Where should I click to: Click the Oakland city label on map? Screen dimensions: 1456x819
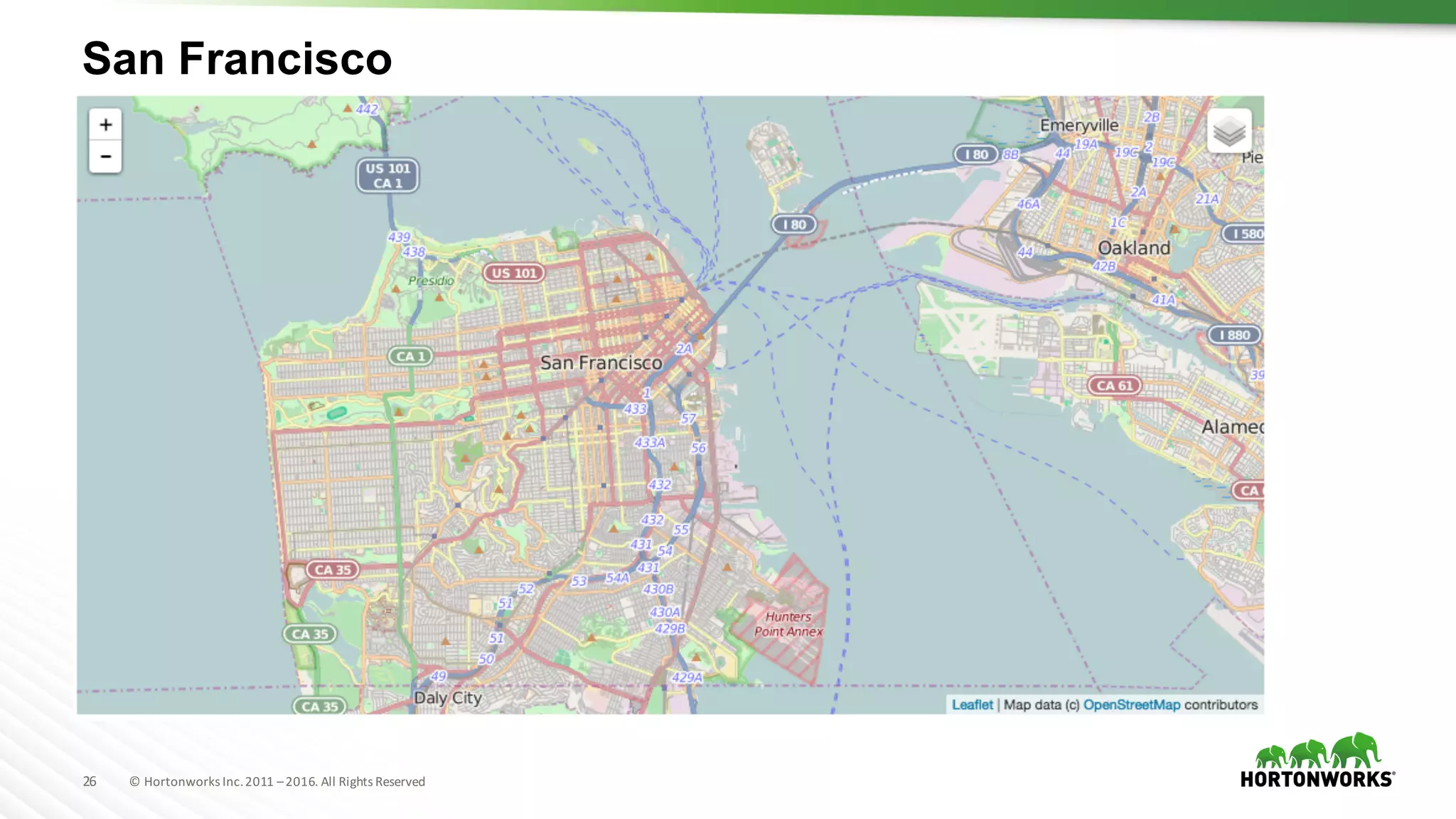tap(1133, 248)
